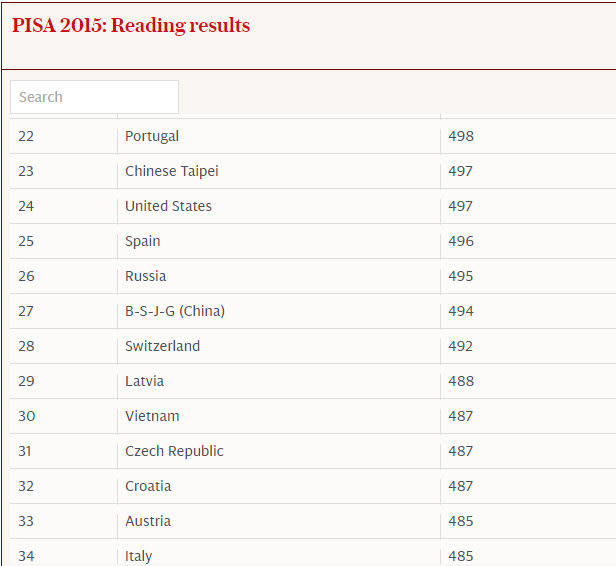Click rank number 27 cell
616x566 pixels.
(x=26, y=311)
